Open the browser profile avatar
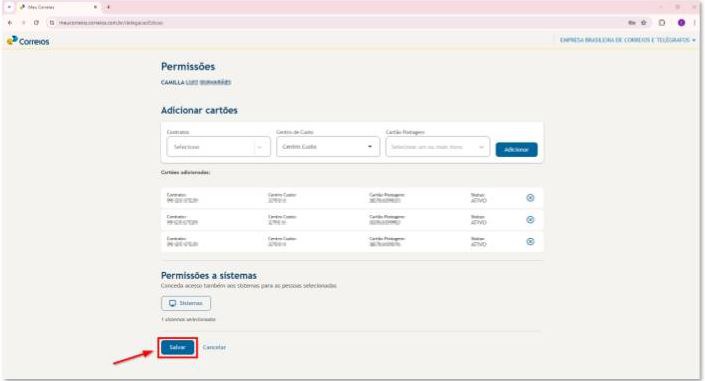Screen dimensions: 705x381 (x=681, y=22)
